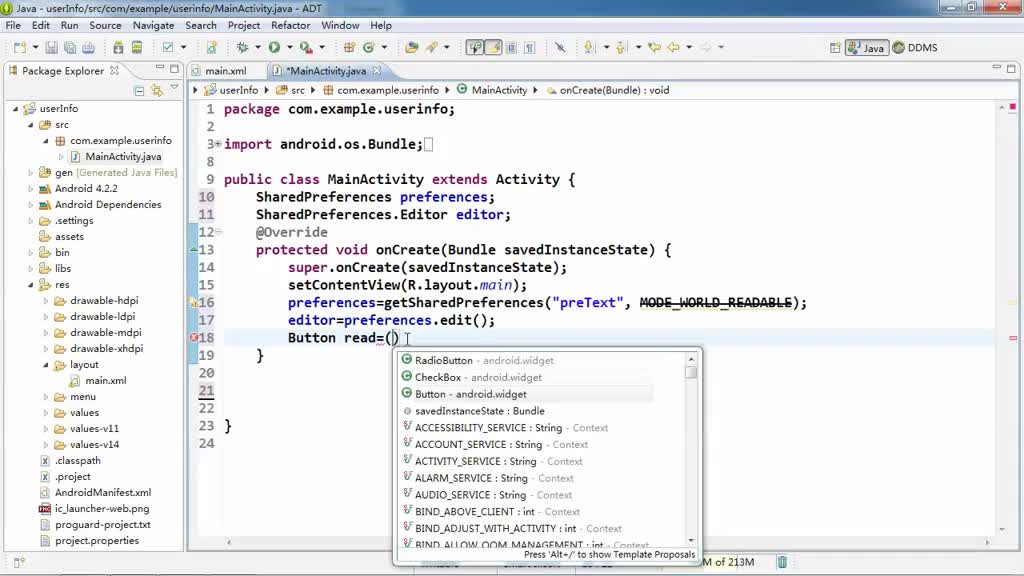The image size is (1024, 576).
Task: Open the Refactor menu
Action: tap(291, 25)
